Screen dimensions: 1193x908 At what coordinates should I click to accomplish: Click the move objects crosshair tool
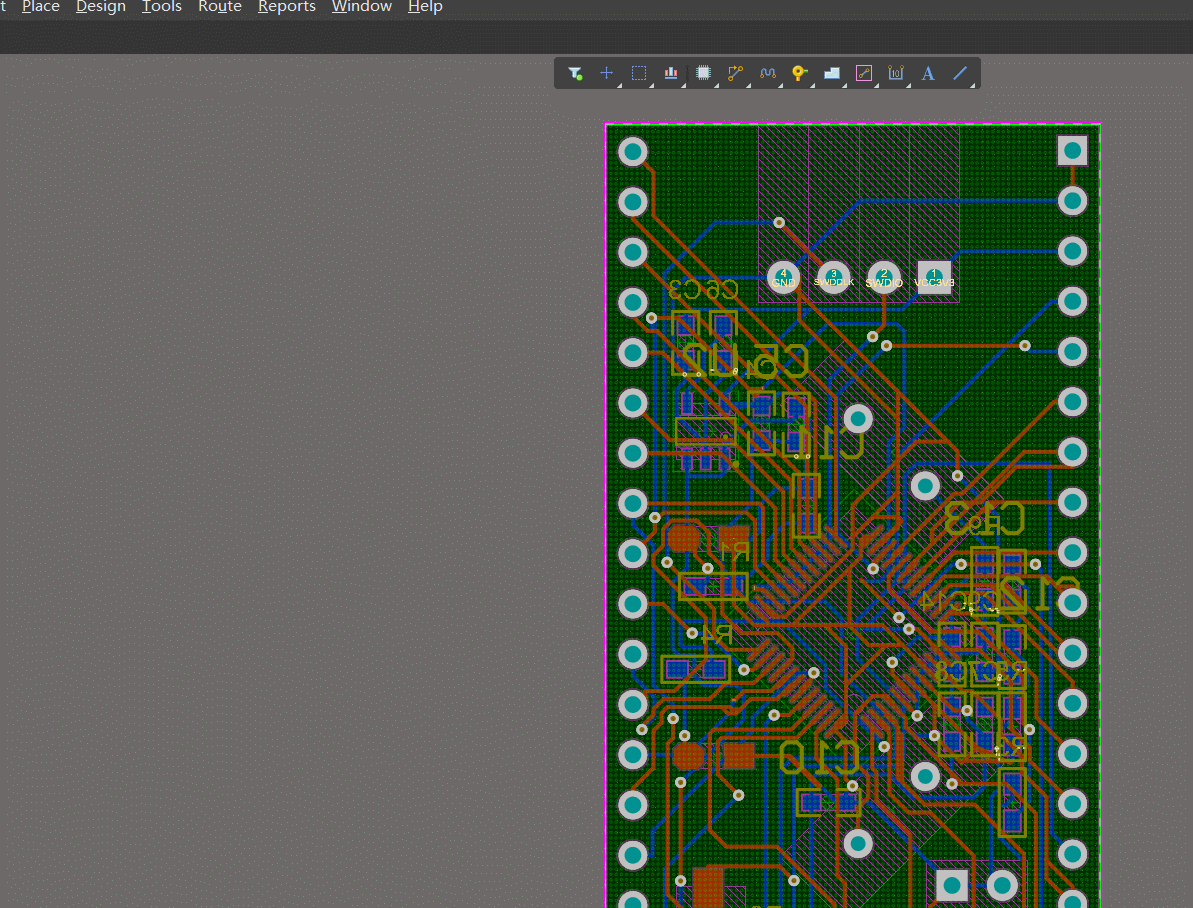tap(606, 73)
